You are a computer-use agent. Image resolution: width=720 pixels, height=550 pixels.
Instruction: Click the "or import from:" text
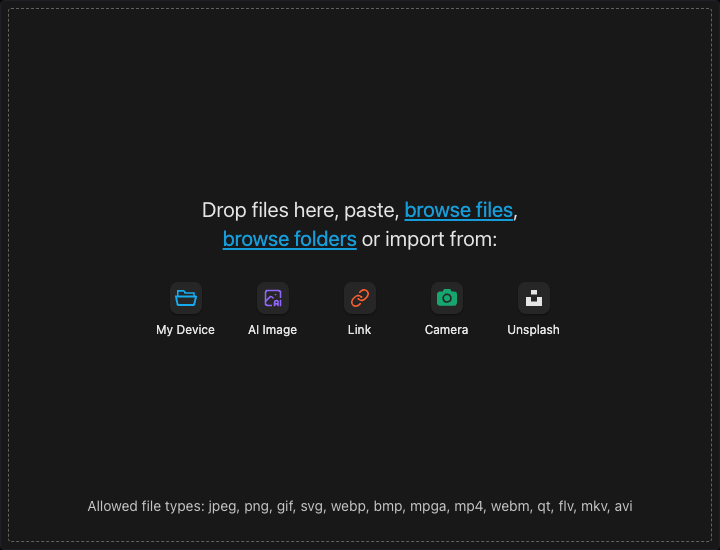tap(429, 240)
